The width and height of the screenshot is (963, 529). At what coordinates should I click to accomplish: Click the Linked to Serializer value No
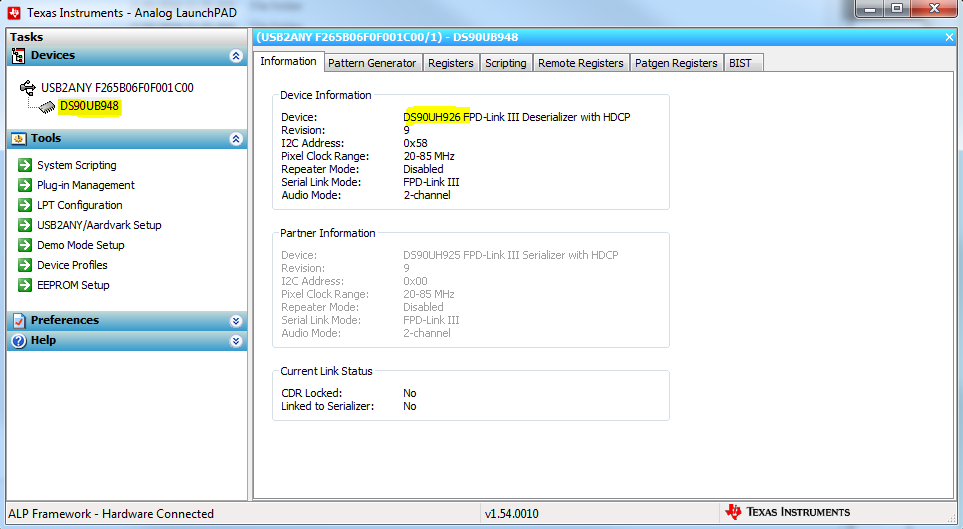[x=410, y=406]
